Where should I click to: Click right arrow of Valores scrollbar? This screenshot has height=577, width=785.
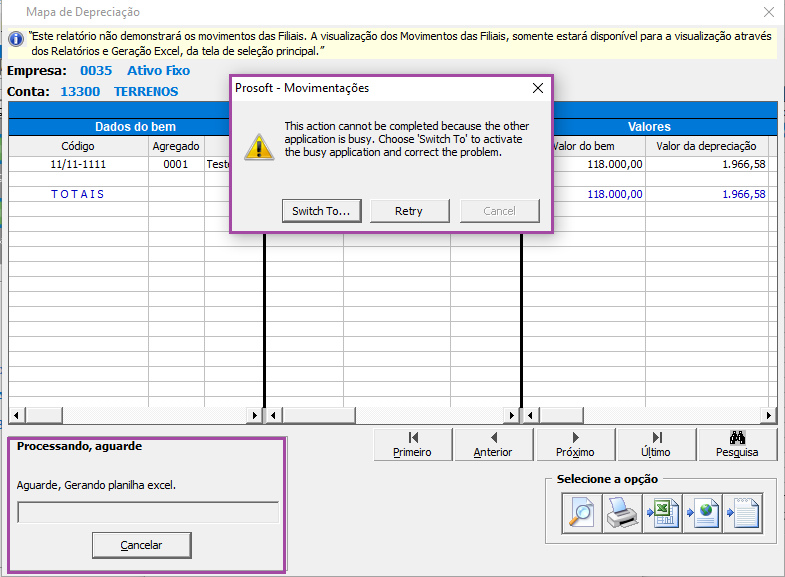pyautogui.click(x=769, y=415)
